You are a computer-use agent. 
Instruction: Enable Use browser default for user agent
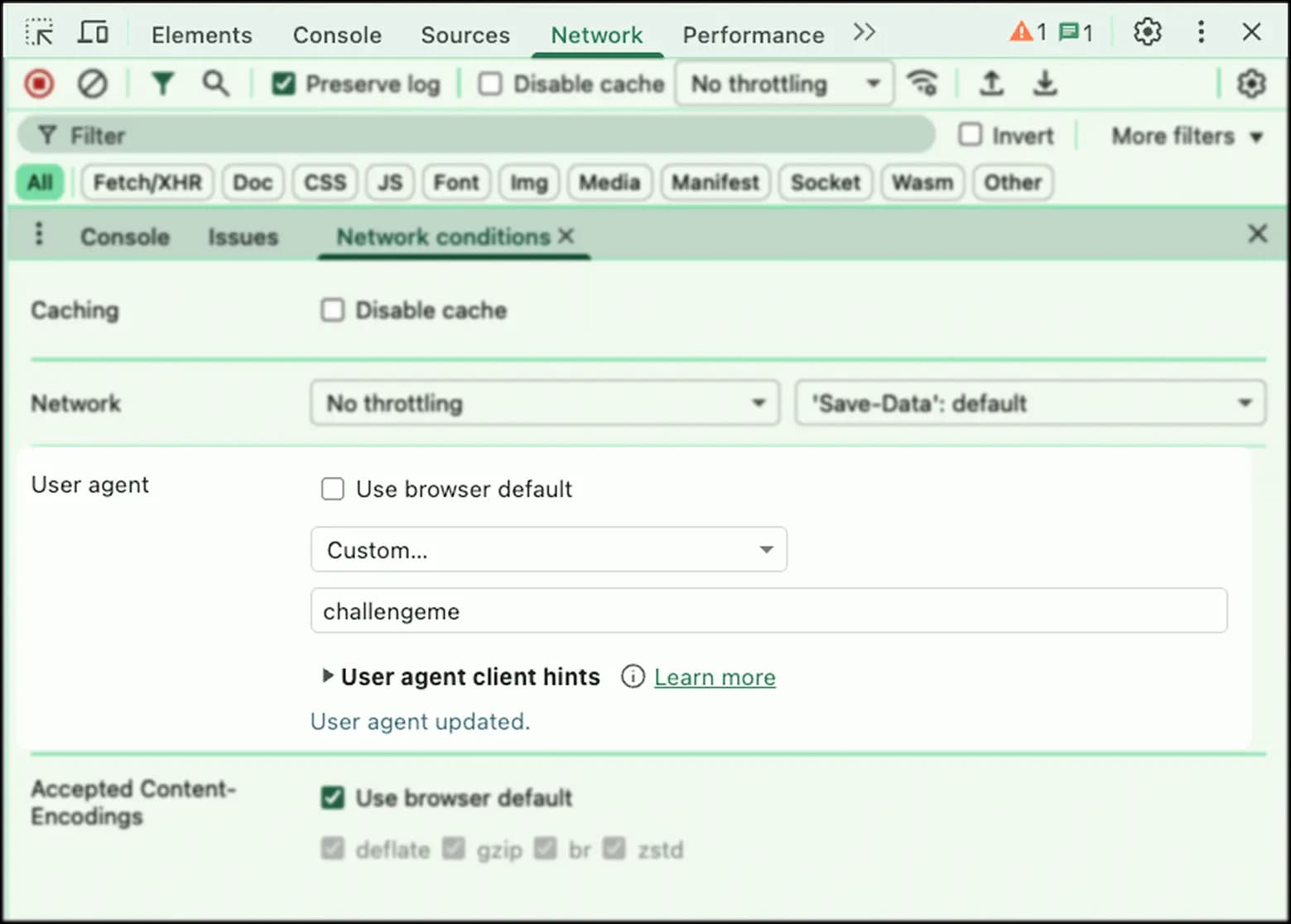pos(333,489)
